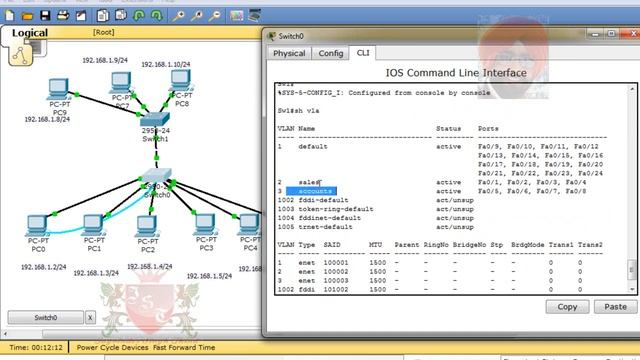640x360 pixels.
Task: Select the PC0 computer icon
Action: tap(37, 226)
